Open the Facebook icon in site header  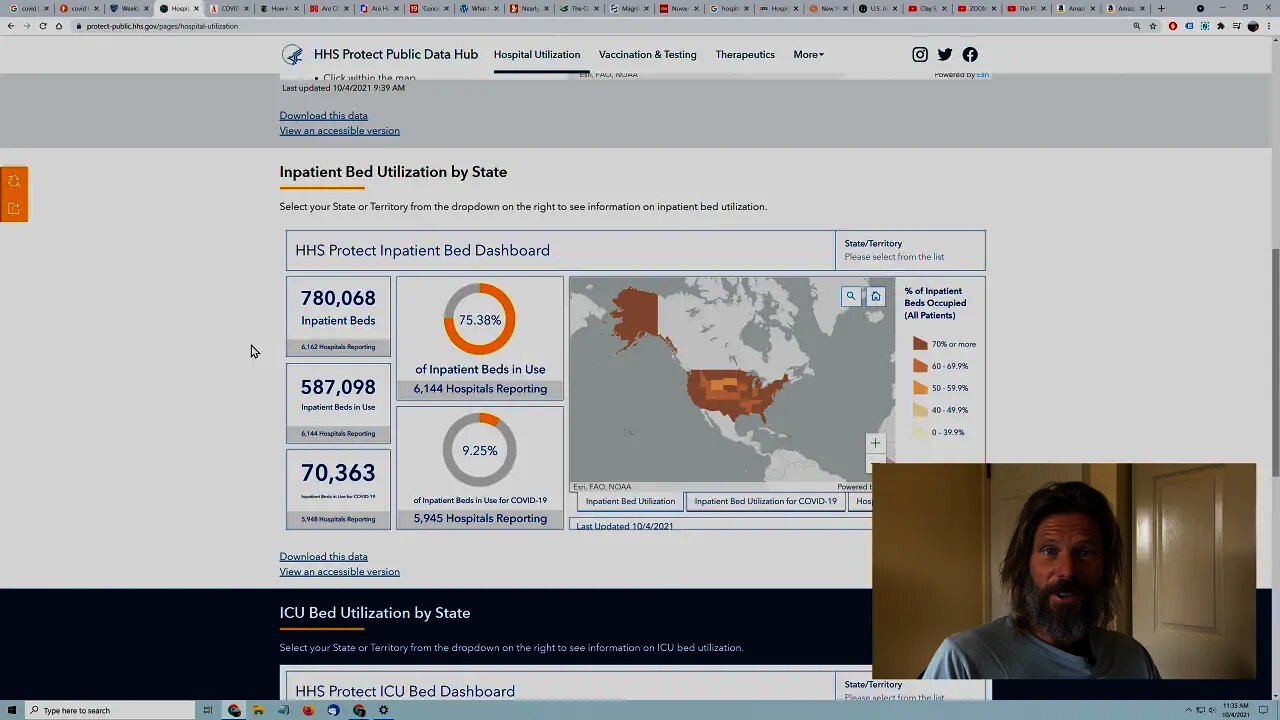click(970, 54)
